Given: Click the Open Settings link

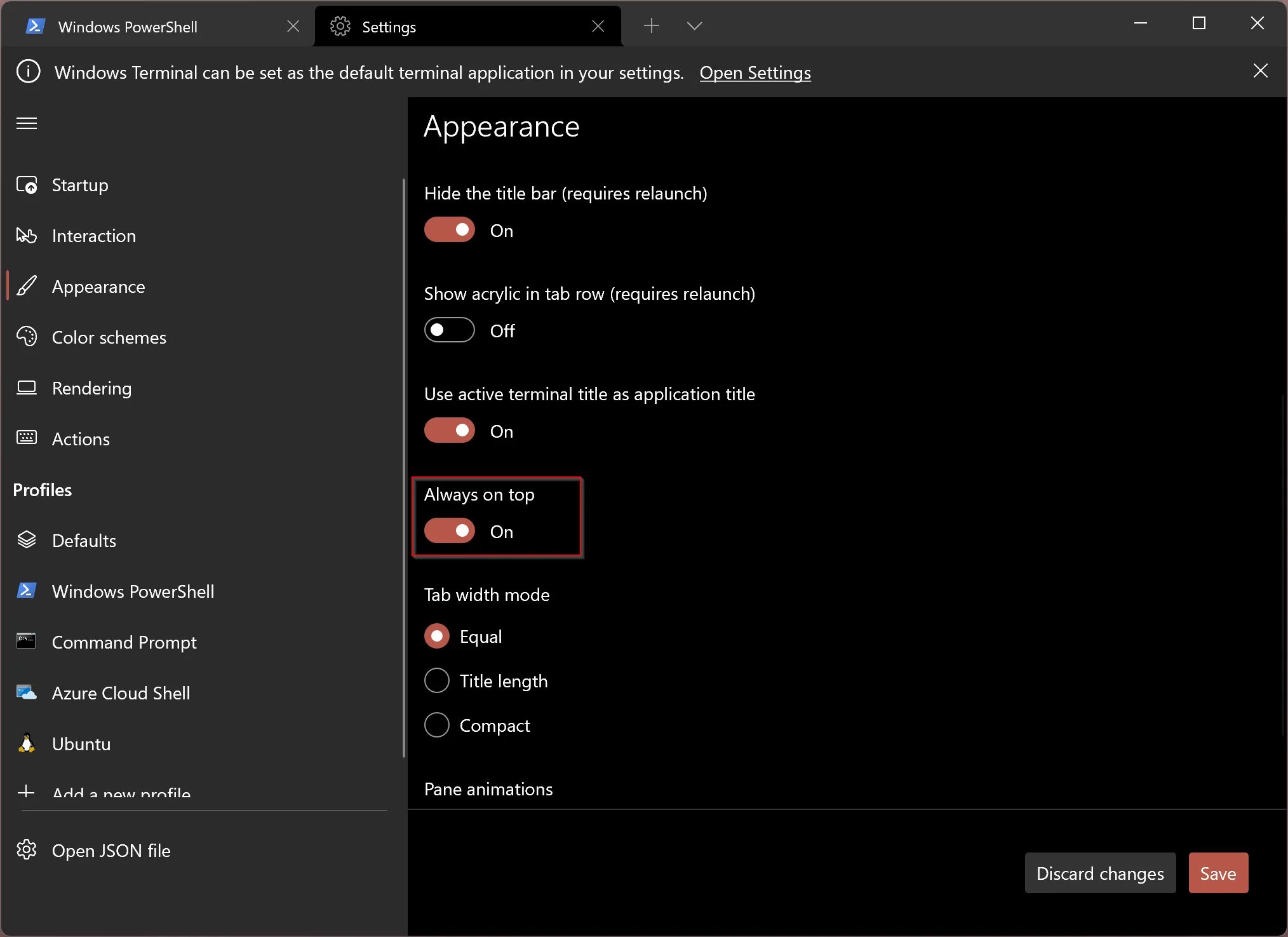Looking at the screenshot, I should coord(755,73).
